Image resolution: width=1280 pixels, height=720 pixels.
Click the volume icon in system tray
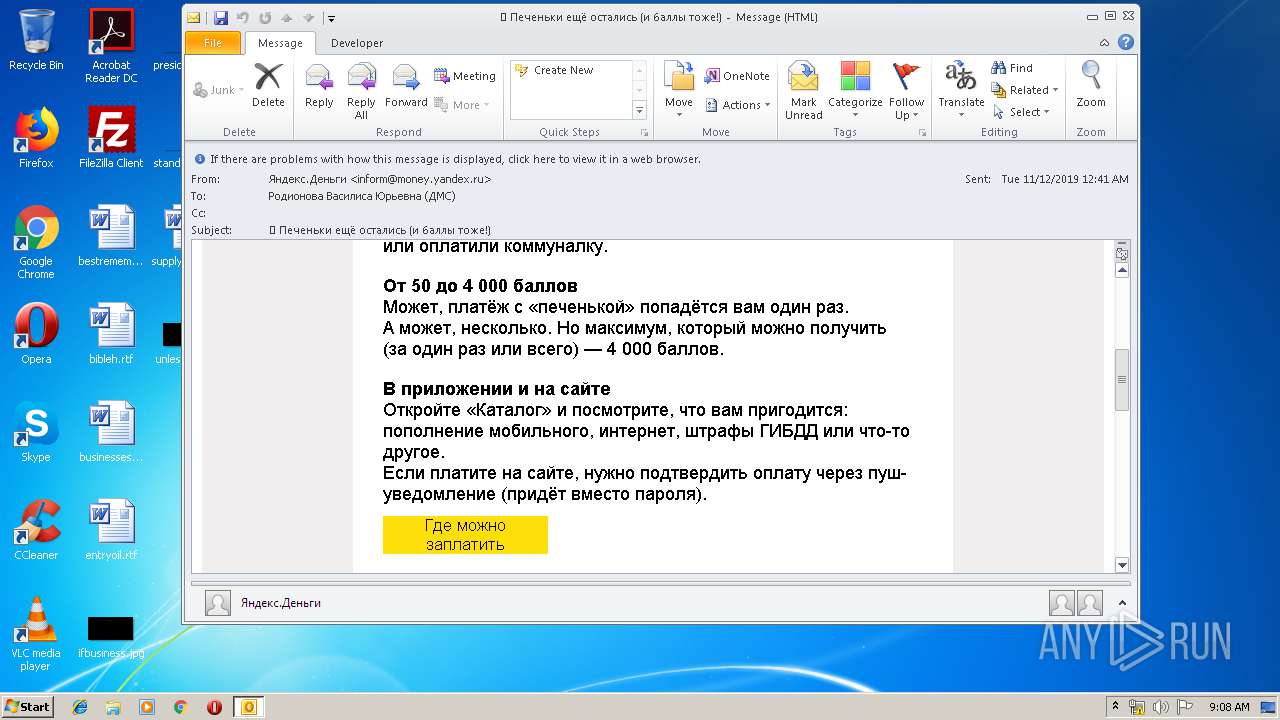click(x=1161, y=707)
